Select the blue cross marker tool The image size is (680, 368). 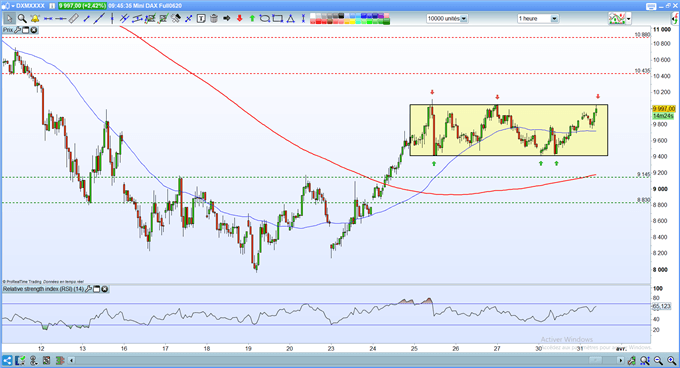pos(189,18)
